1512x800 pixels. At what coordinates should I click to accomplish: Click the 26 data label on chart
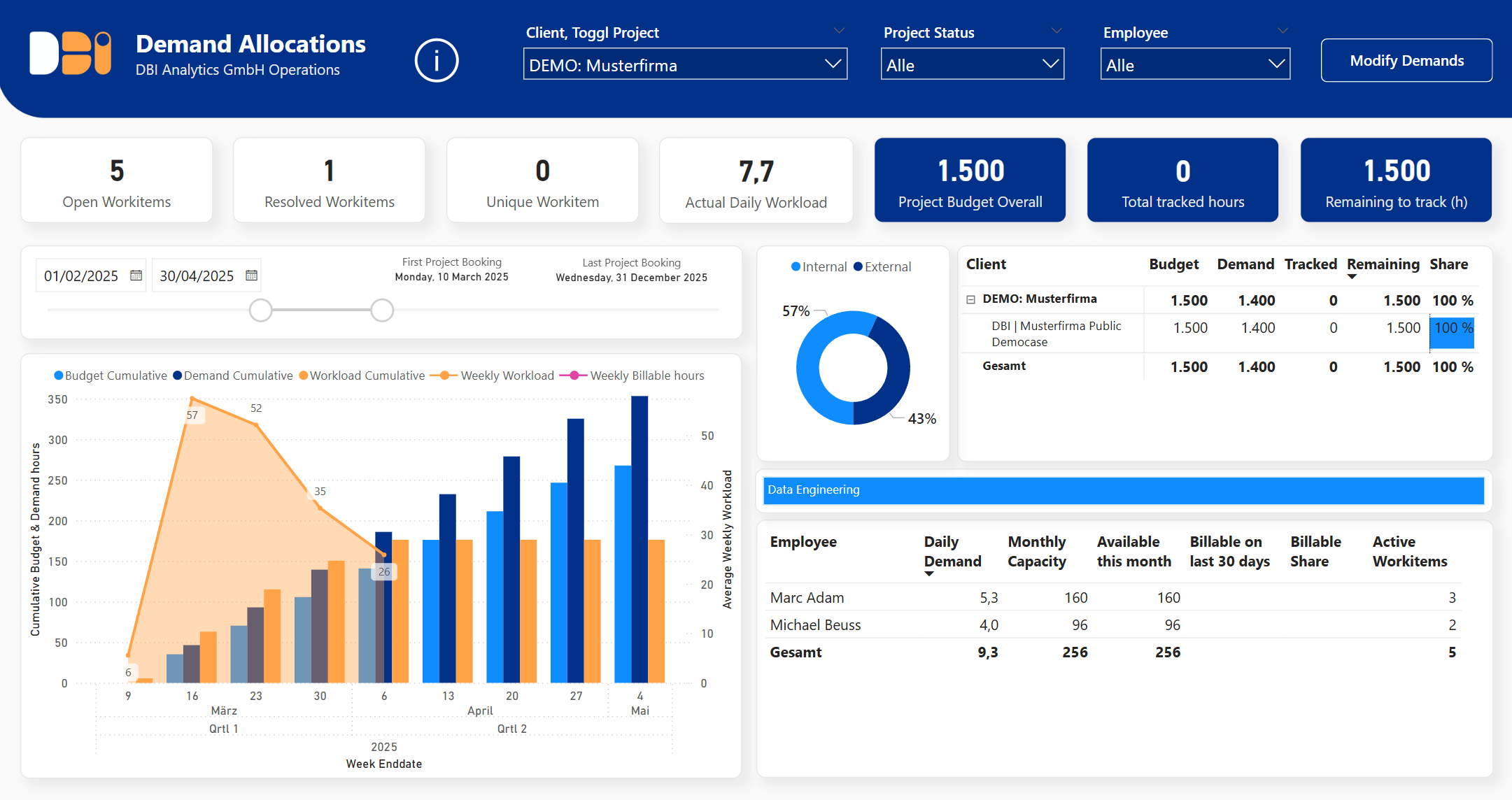pyautogui.click(x=383, y=571)
